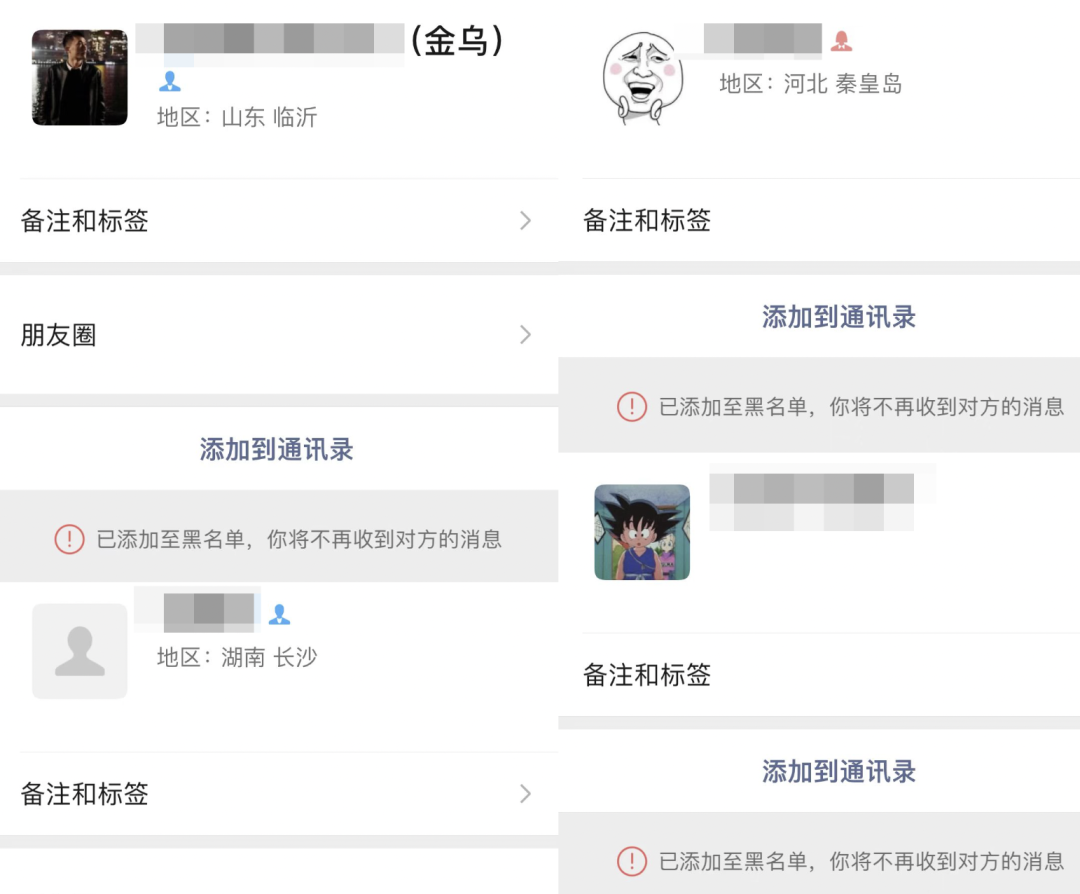Expand 备注和标签 chevron for the Linyi contact

click(x=526, y=220)
